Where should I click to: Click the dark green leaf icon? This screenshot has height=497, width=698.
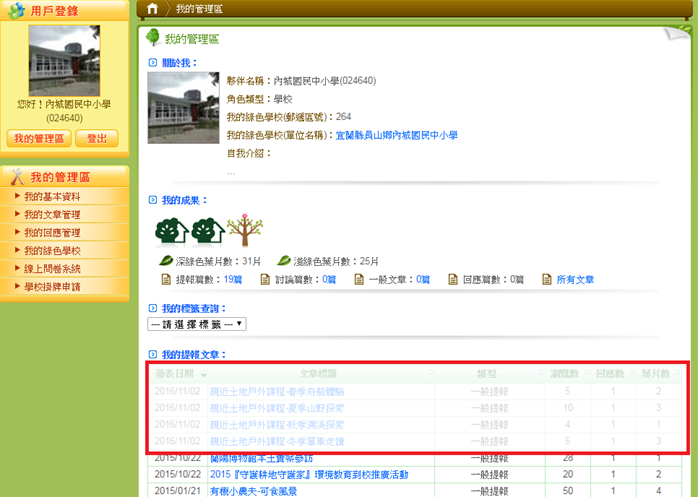166,261
